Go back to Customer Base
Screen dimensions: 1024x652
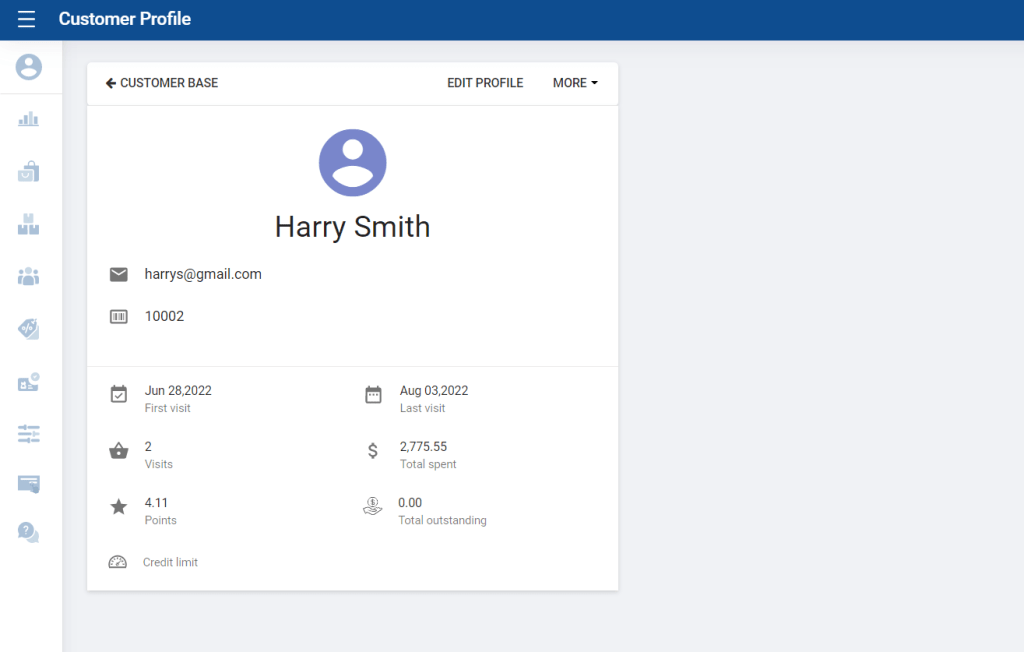point(162,83)
